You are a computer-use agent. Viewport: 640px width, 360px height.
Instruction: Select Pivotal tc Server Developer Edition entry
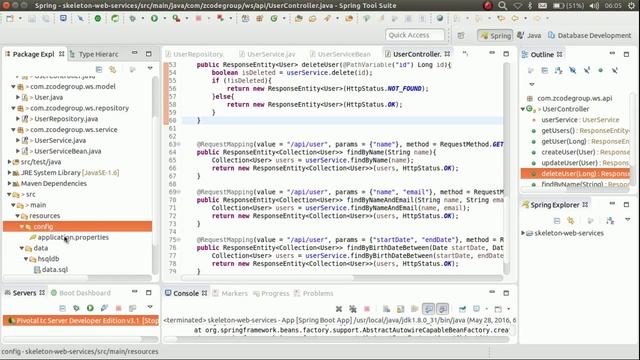point(81,320)
